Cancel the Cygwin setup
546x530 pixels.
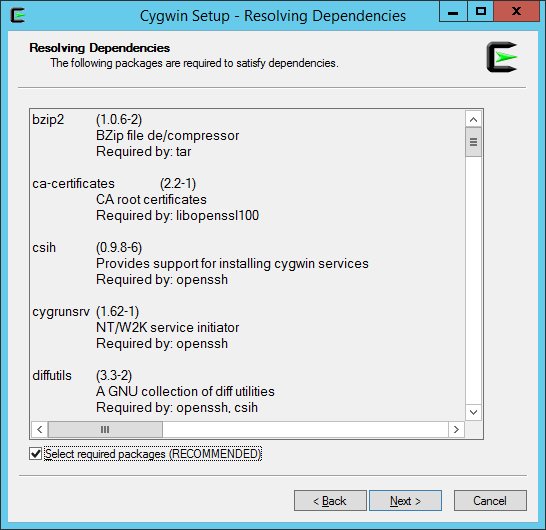490,501
